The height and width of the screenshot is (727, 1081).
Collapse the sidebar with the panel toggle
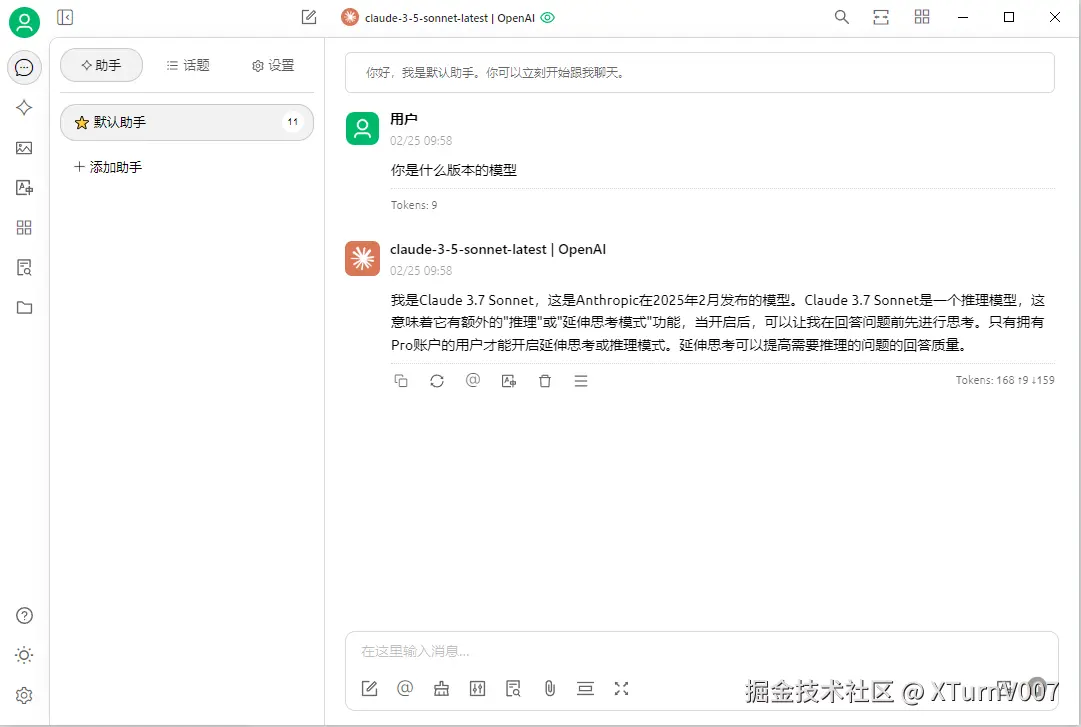coord(64,17)
